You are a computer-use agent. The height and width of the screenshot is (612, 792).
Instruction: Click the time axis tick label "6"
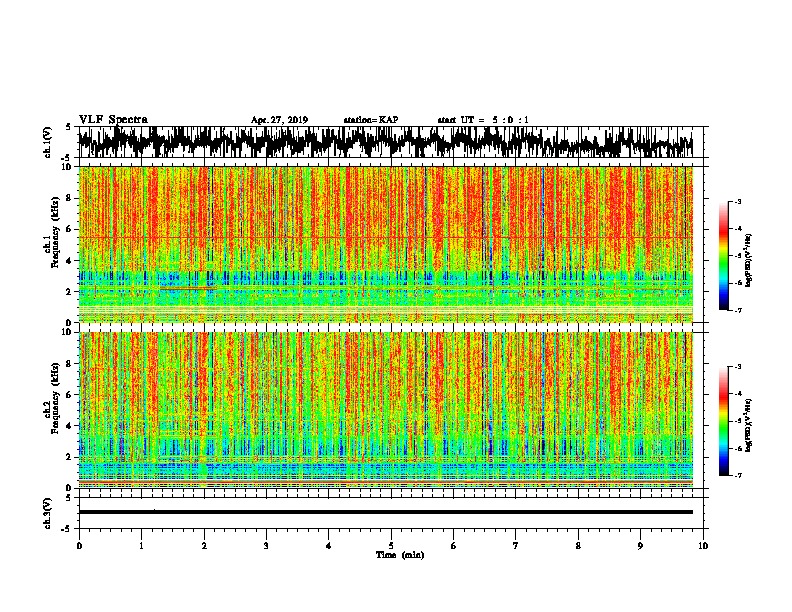click(454, 546)
